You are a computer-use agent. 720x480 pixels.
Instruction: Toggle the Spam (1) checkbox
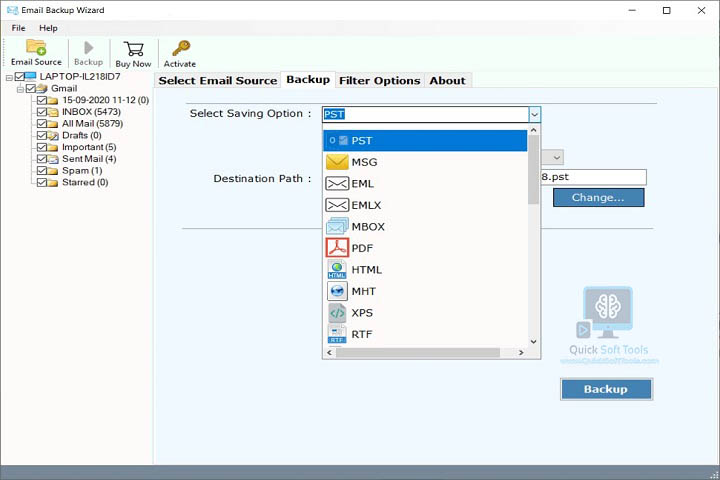(x=42, y=170)
